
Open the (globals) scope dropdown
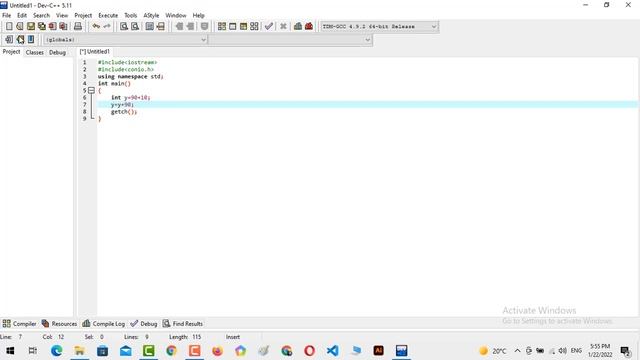[x=125, y=40]
